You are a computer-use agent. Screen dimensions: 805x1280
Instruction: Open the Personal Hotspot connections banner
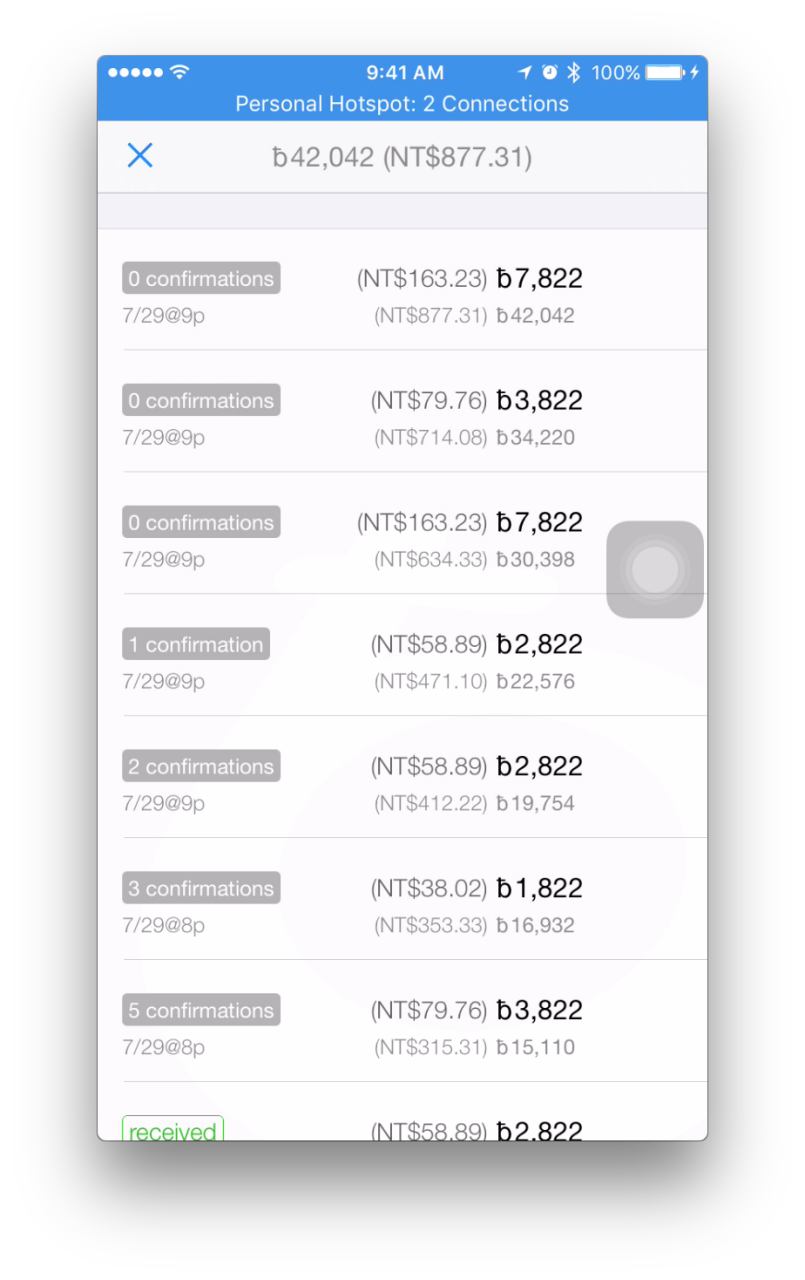pyautogui.click(x=402, y=103)
